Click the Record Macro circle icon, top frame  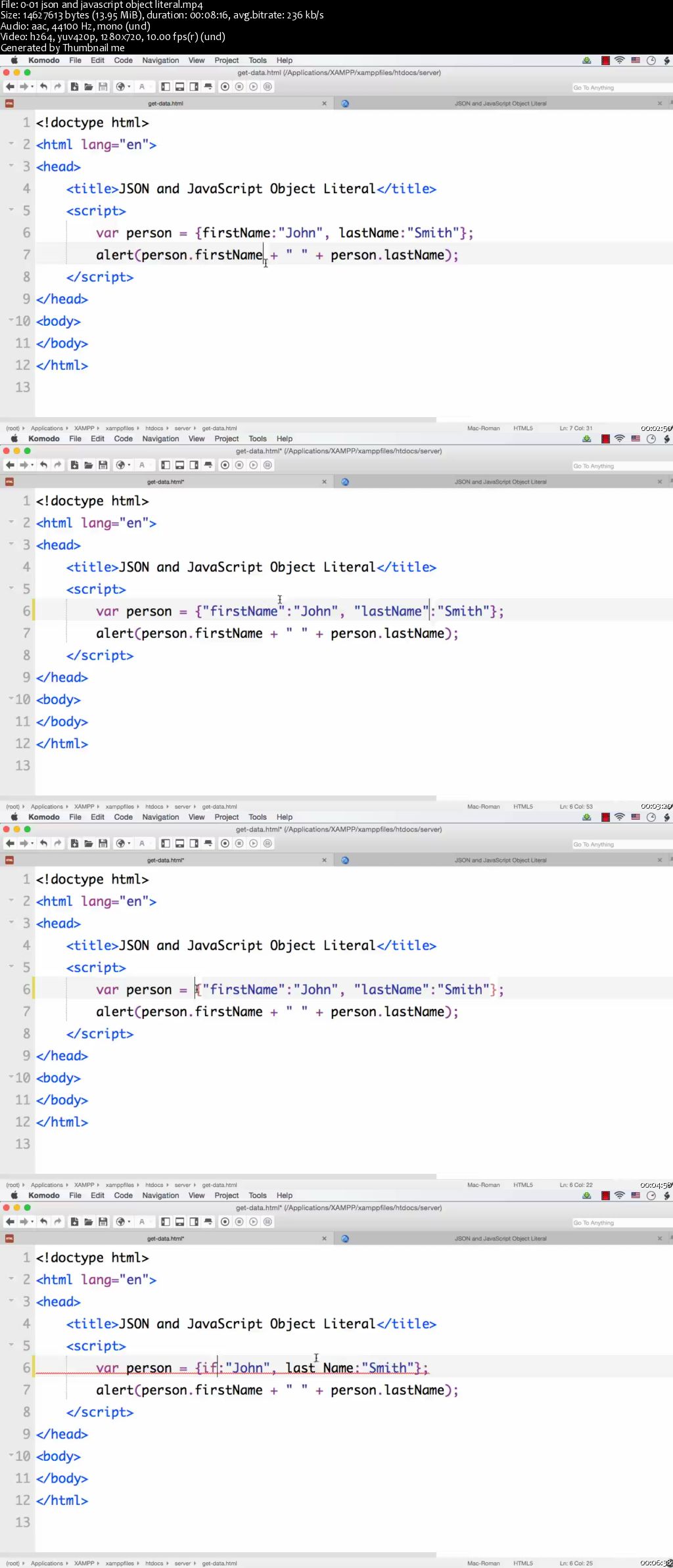[x=225, y=87]
